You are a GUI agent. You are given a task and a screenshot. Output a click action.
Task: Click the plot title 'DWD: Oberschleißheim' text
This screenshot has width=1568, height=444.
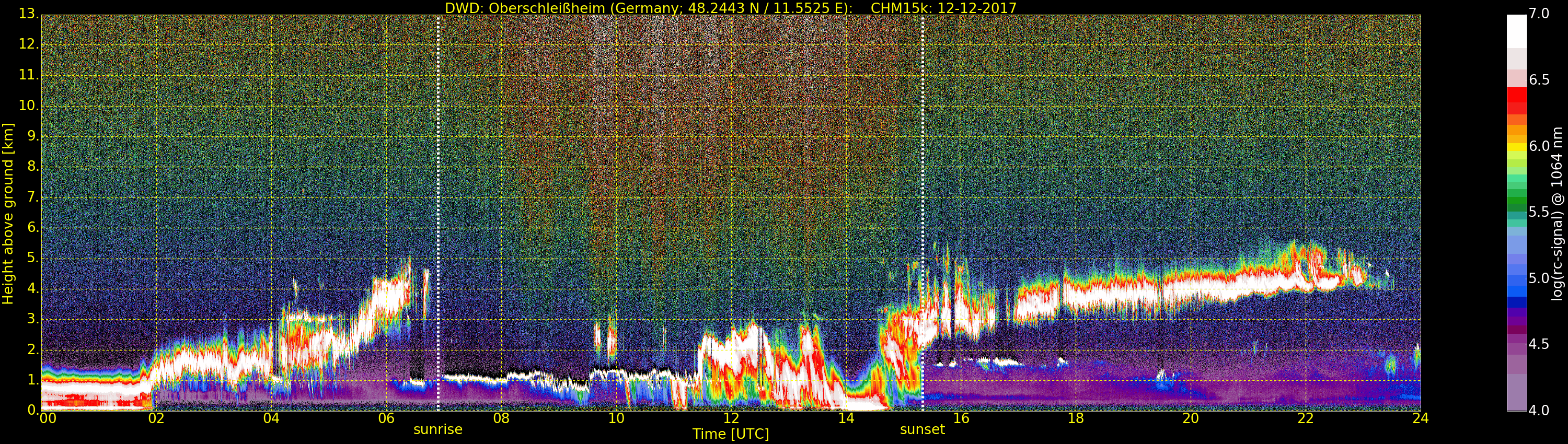click(525, 8)
